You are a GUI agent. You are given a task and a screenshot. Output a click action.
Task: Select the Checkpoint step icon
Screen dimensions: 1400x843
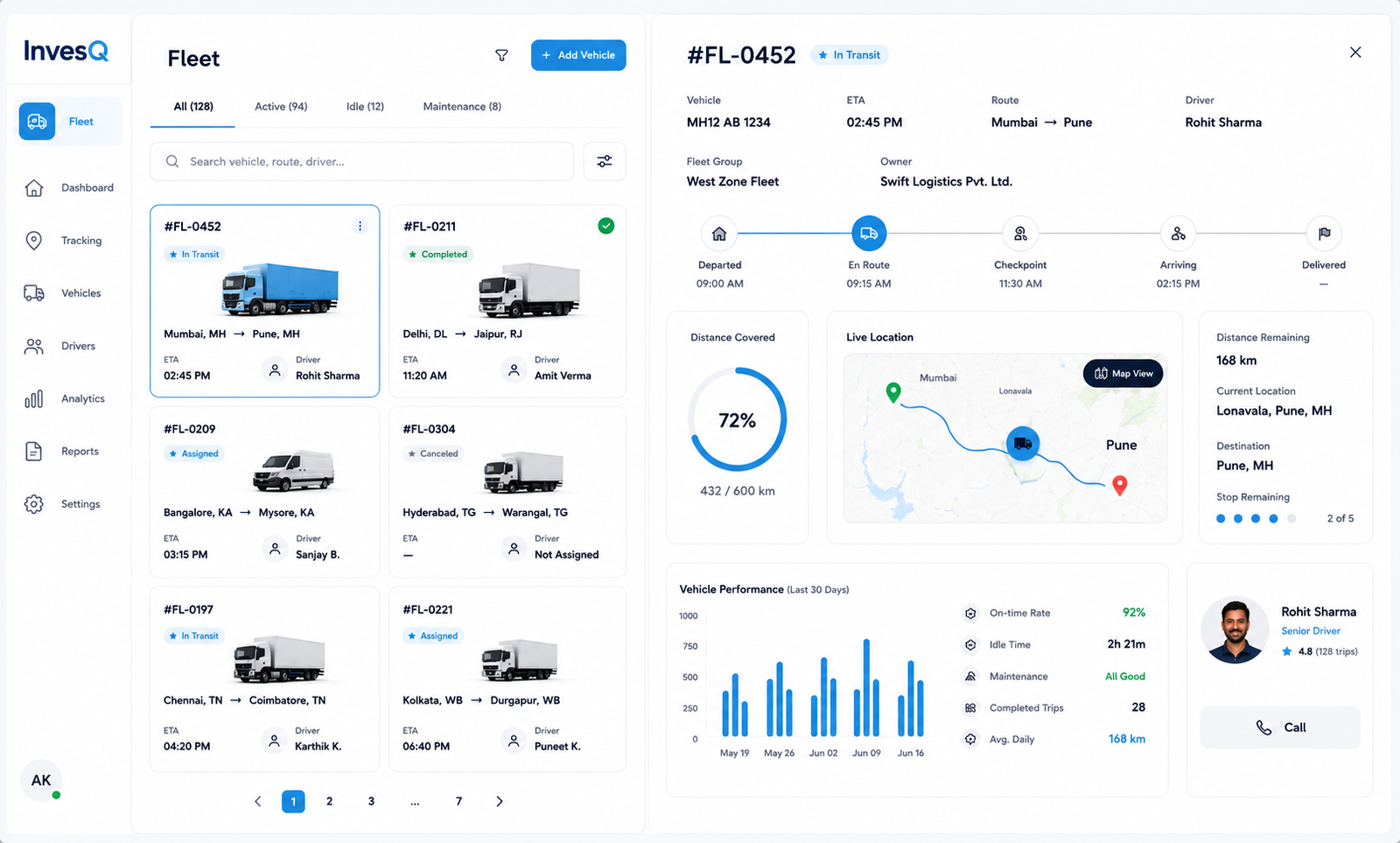coord(1020,234)
